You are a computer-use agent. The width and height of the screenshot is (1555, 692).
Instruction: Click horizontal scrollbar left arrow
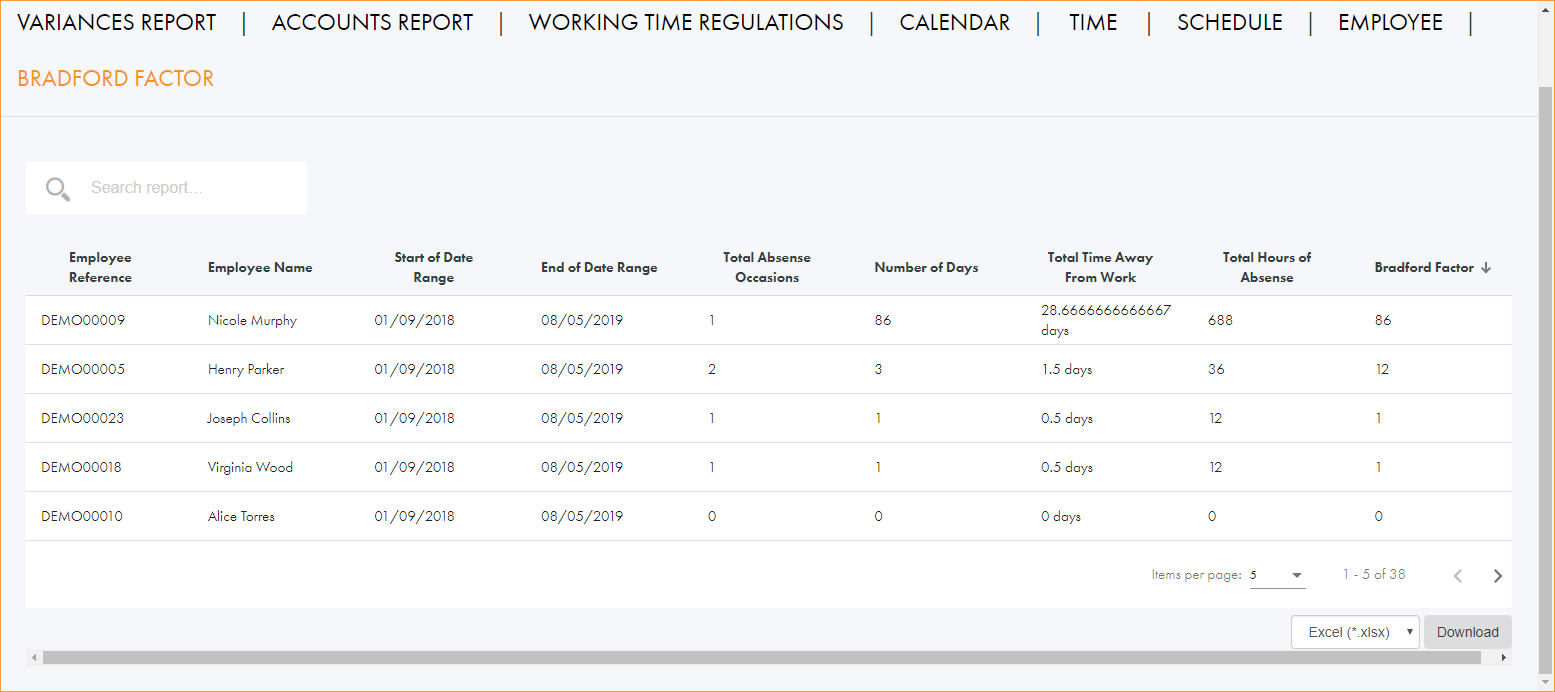point(33,658)
